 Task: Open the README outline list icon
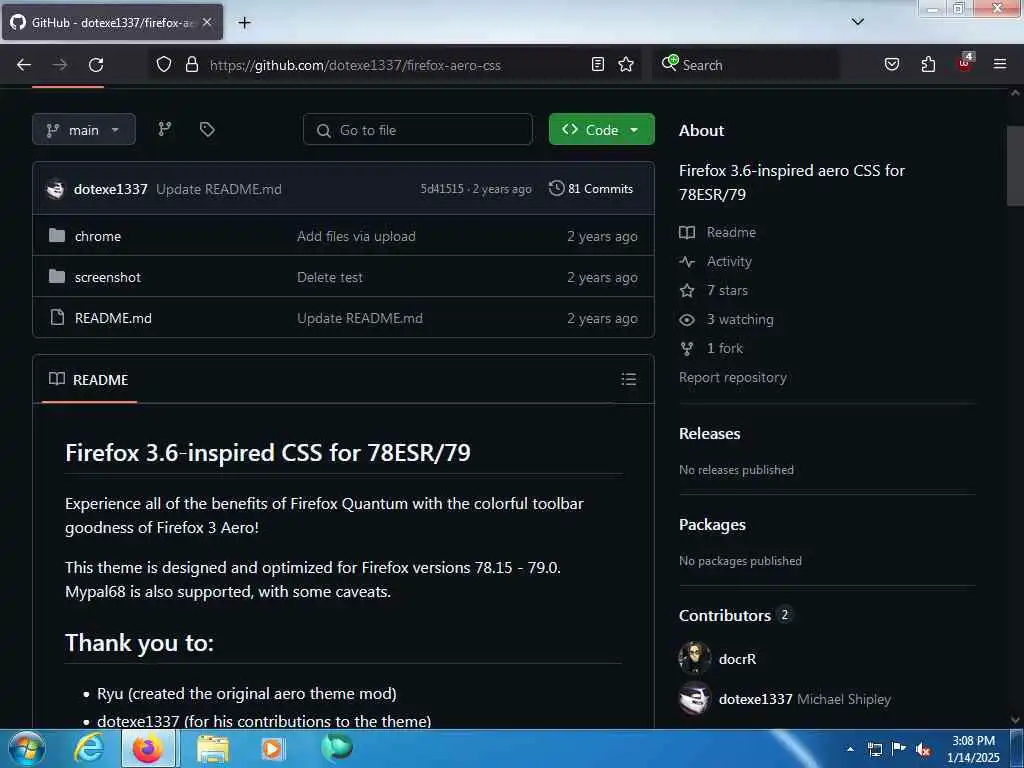628,379
